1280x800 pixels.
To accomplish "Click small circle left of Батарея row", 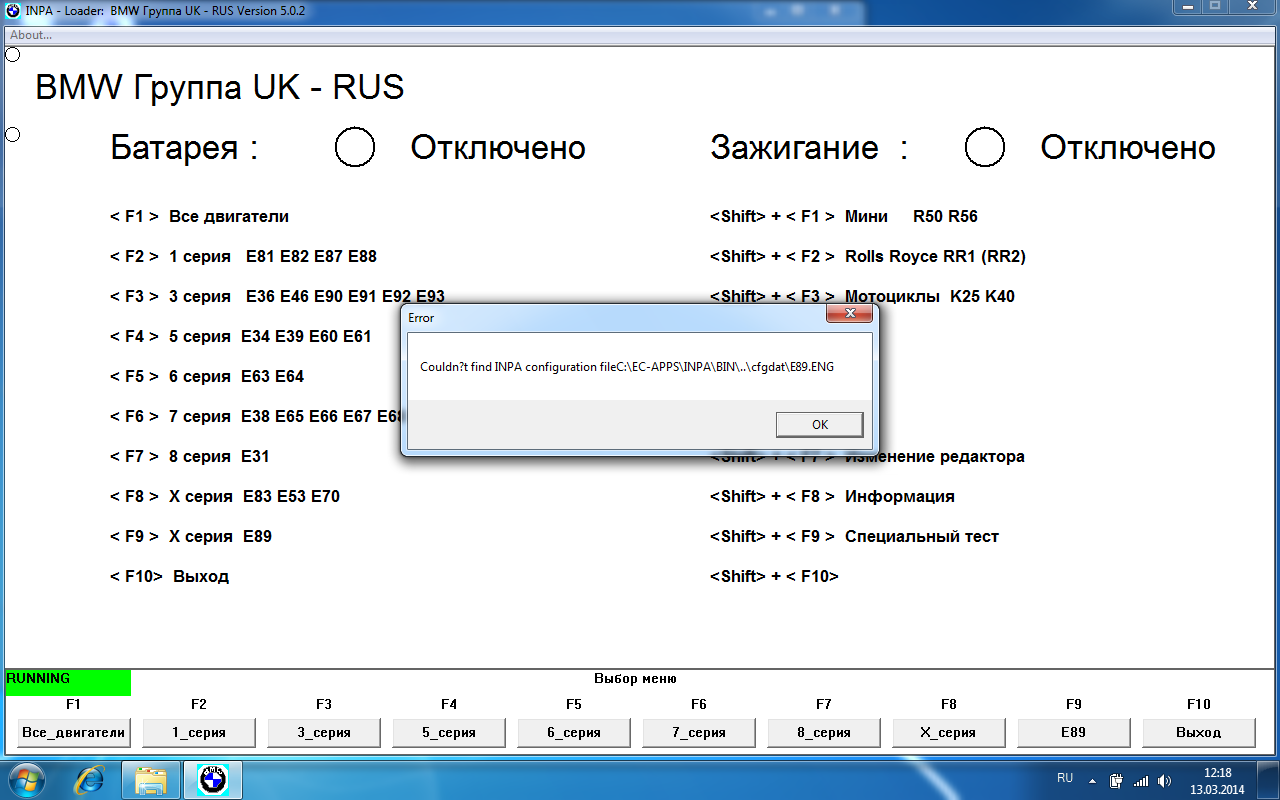I will click(13, 134).
